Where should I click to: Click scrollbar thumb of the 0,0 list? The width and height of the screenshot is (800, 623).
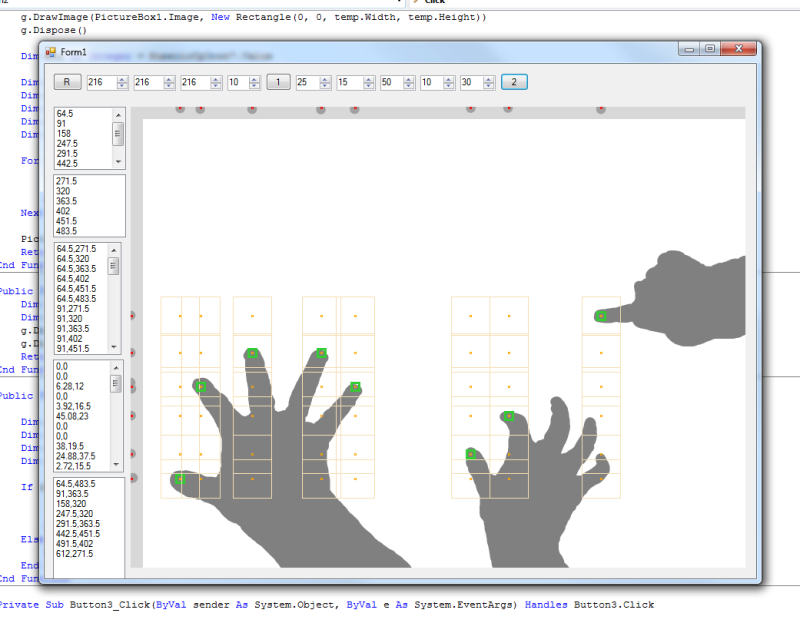116,383
